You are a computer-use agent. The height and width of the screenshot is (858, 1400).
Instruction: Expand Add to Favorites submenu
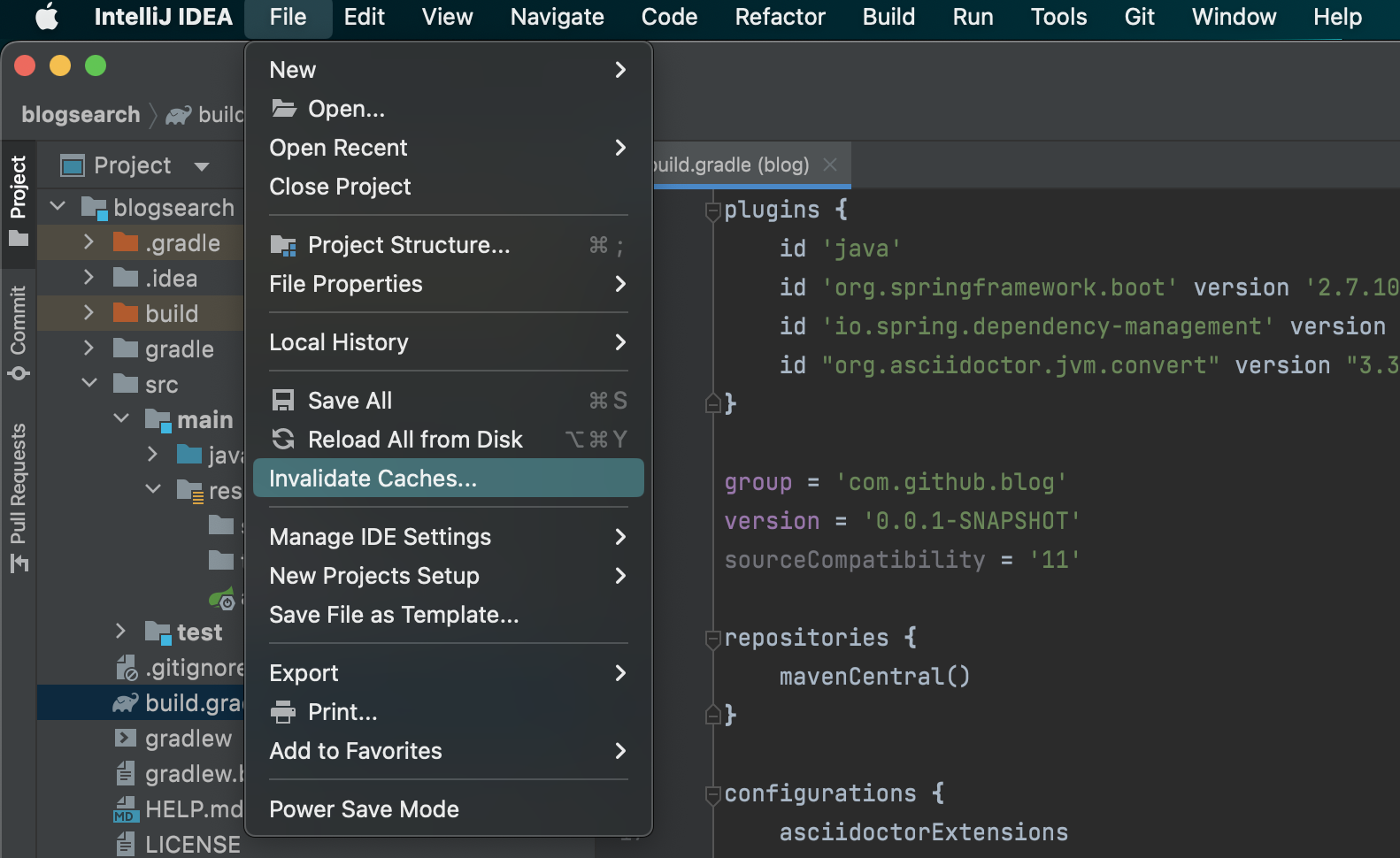tap(448, 751)
